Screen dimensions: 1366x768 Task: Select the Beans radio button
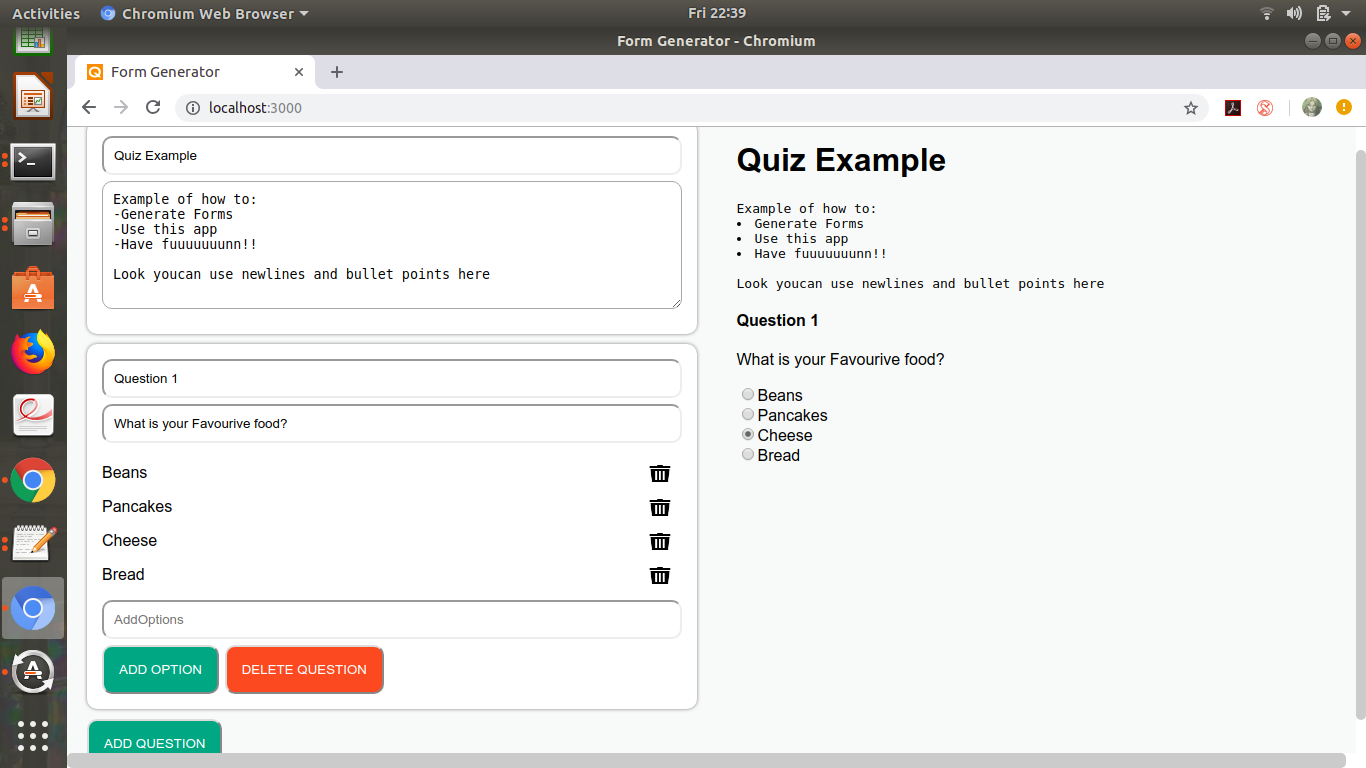(747, 394)
